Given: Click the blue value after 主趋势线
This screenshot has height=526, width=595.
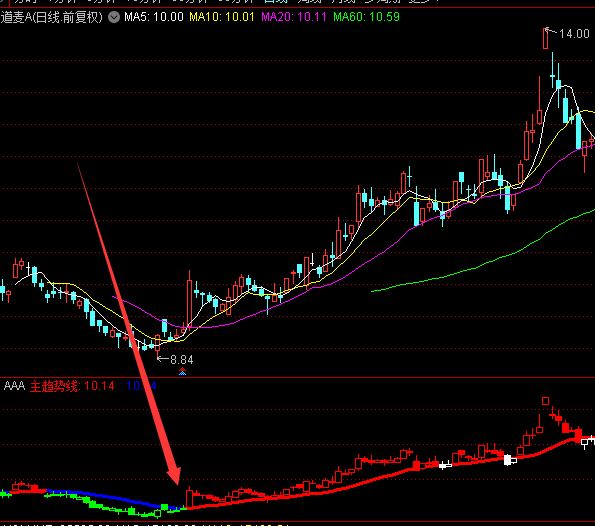Looking at the screenshot, I should (x=141, y=386).
